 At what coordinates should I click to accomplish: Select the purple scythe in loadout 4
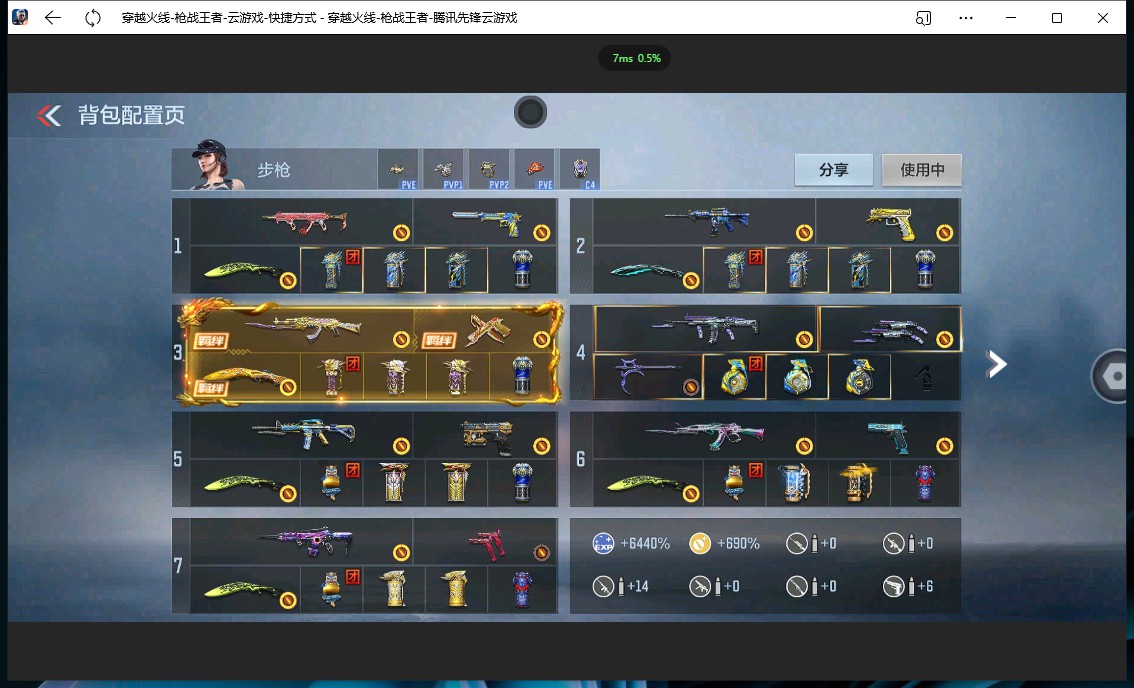(648, 377)
